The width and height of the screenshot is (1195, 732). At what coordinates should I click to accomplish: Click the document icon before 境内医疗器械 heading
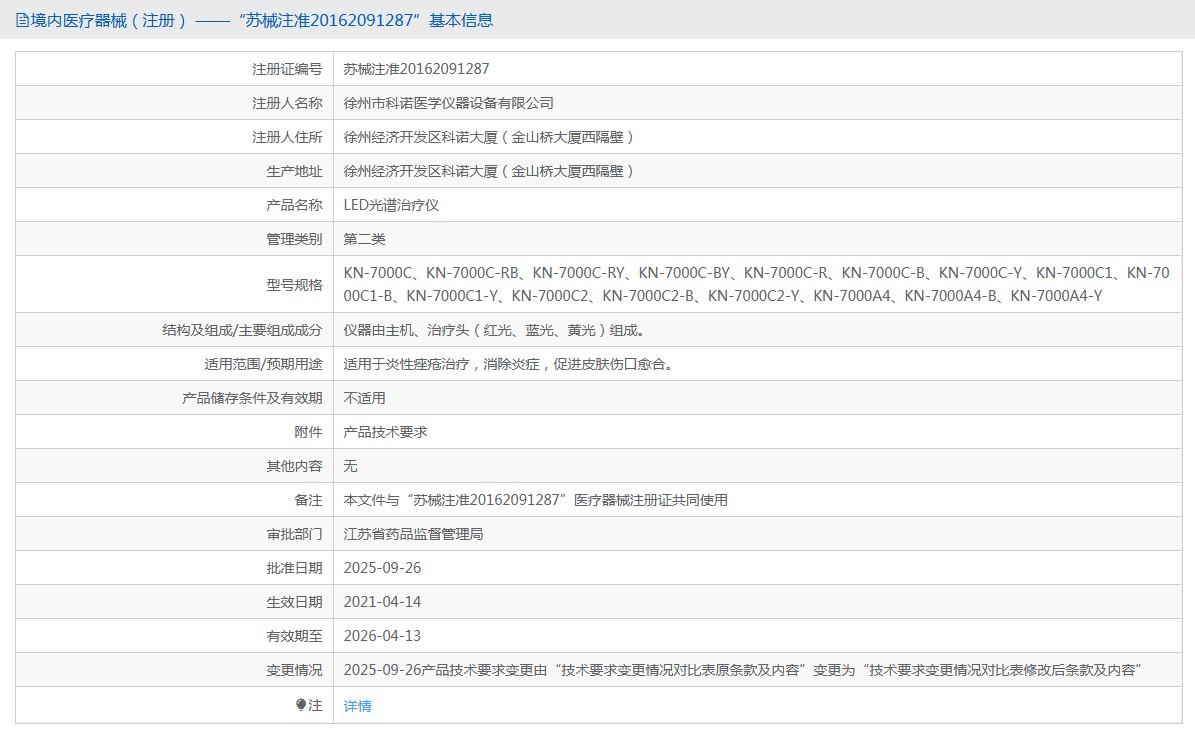point(22,21)
